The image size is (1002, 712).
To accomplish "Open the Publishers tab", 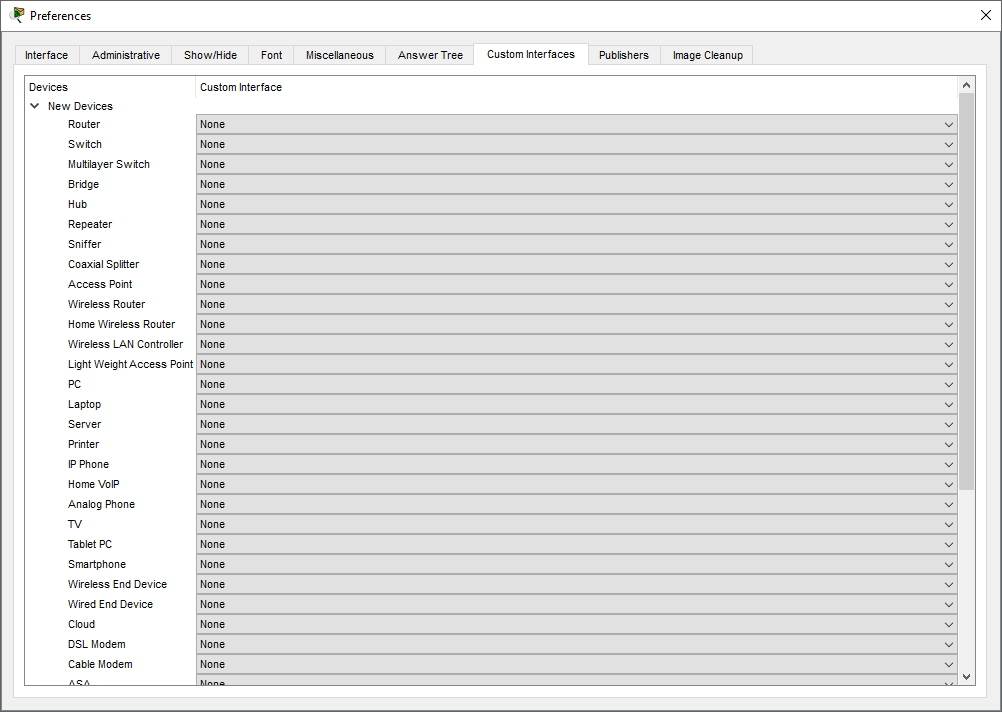I will click(x=623, y=56).
